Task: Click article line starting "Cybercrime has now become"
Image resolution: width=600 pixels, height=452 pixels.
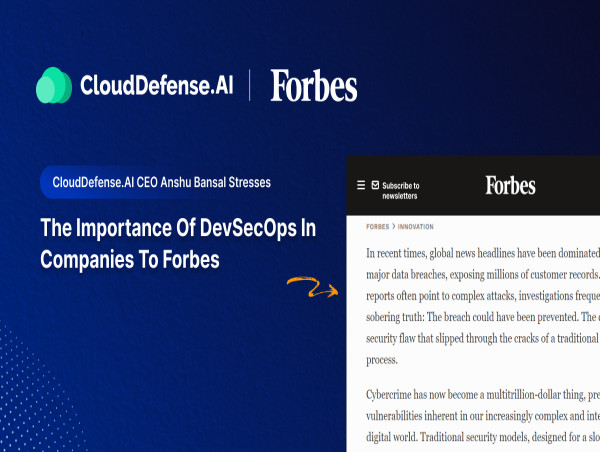Action: (x=483, y=395)
